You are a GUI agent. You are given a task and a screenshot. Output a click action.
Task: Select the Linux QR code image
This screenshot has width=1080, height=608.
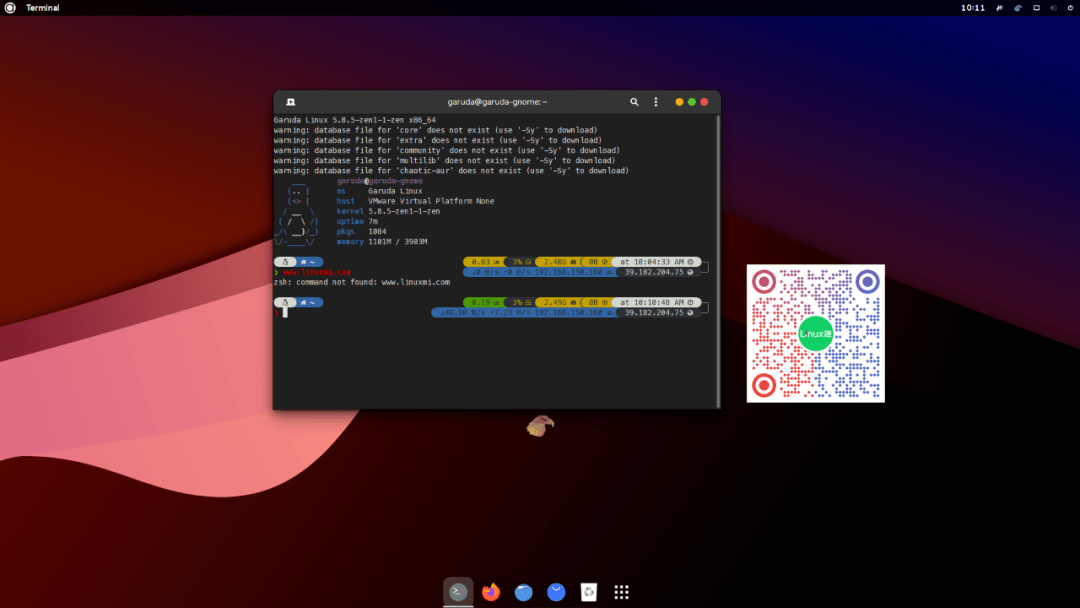[816, 333]
